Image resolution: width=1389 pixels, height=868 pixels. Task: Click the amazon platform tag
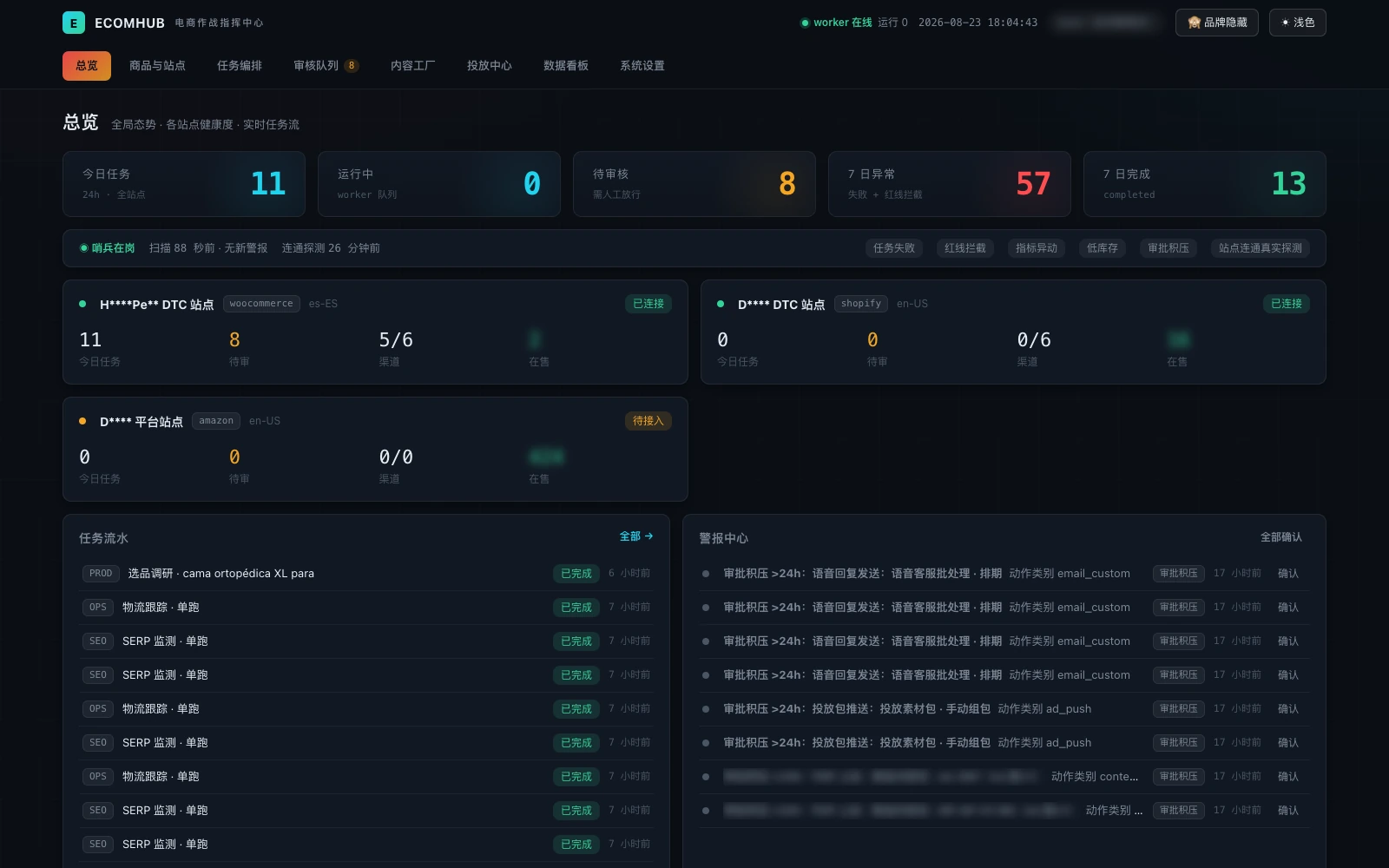216,421
